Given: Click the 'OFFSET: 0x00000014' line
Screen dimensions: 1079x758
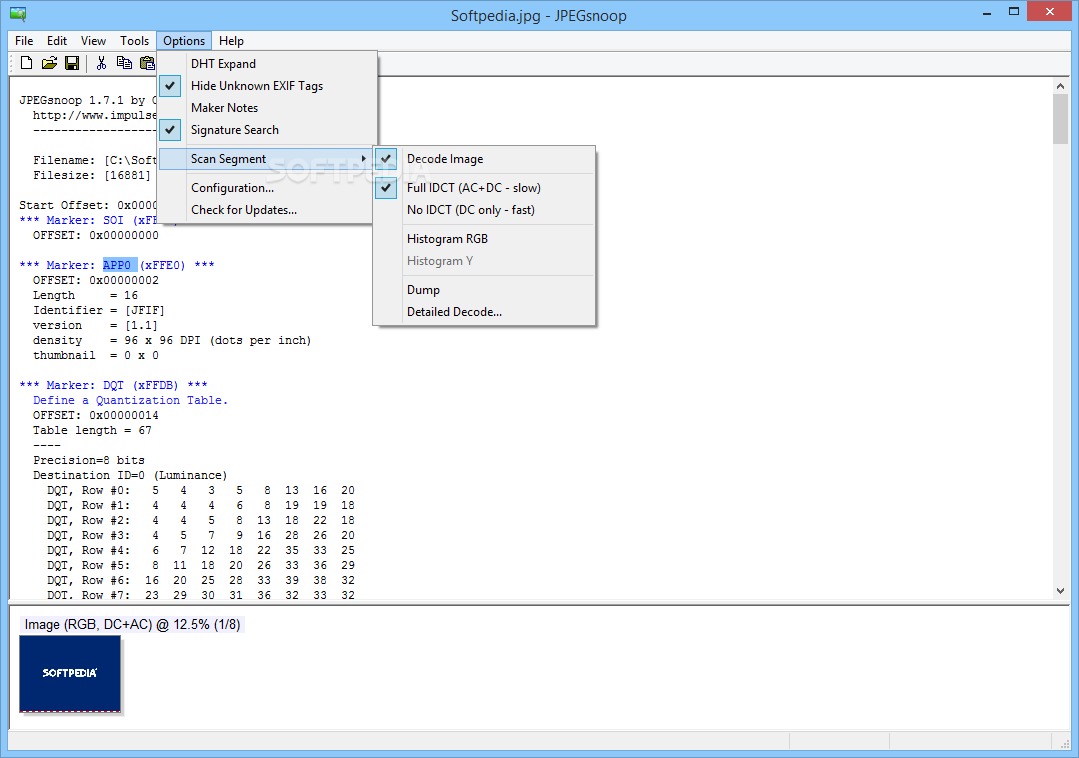Looking at the screenshot, I should 96,415.
